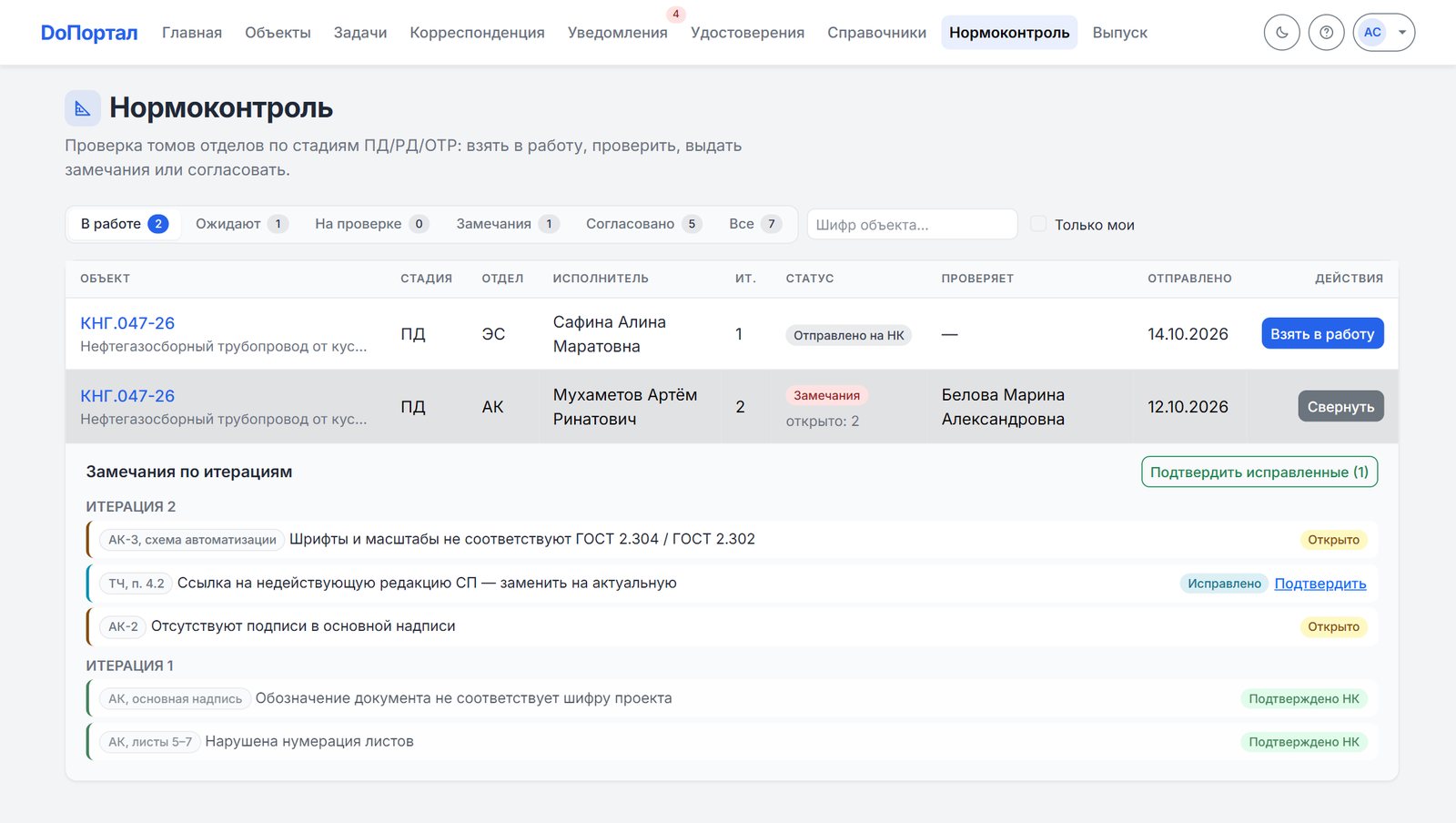
Task: Click the АК, основная надпись tag
Action: [x=175, y=699]
